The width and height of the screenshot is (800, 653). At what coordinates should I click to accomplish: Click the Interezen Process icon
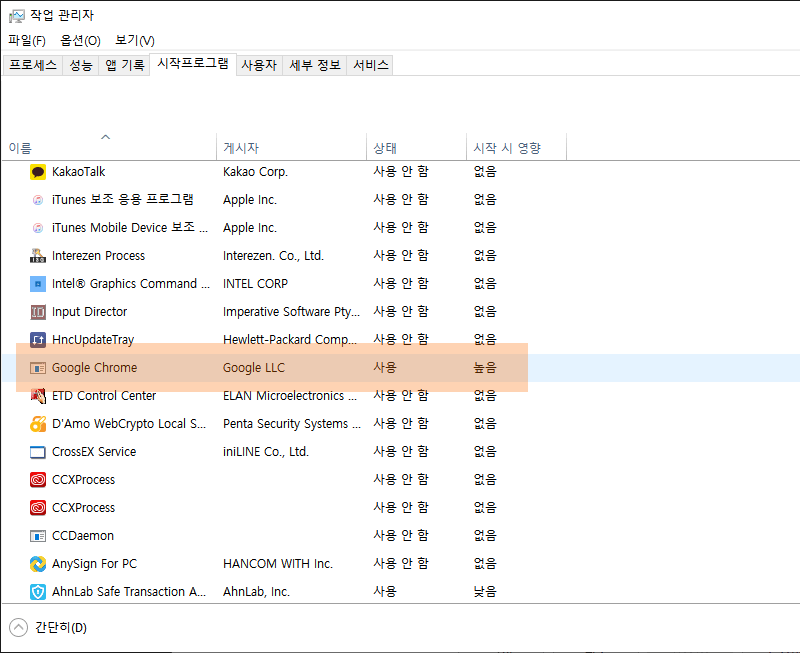coord(38,256)
